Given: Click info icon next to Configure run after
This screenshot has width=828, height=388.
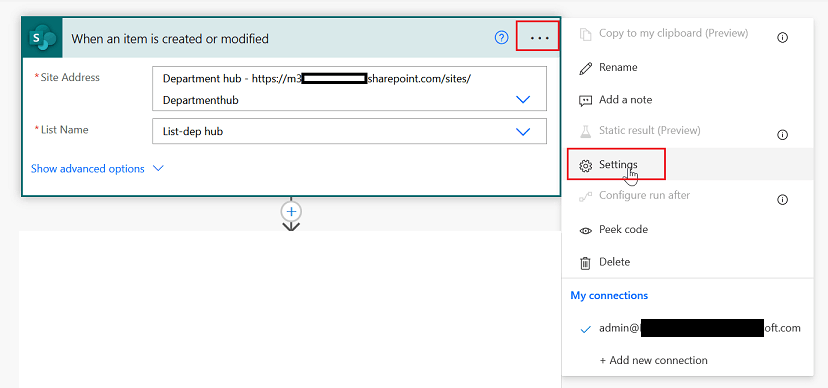Looking at the screenshot, I should pos(783,200).
